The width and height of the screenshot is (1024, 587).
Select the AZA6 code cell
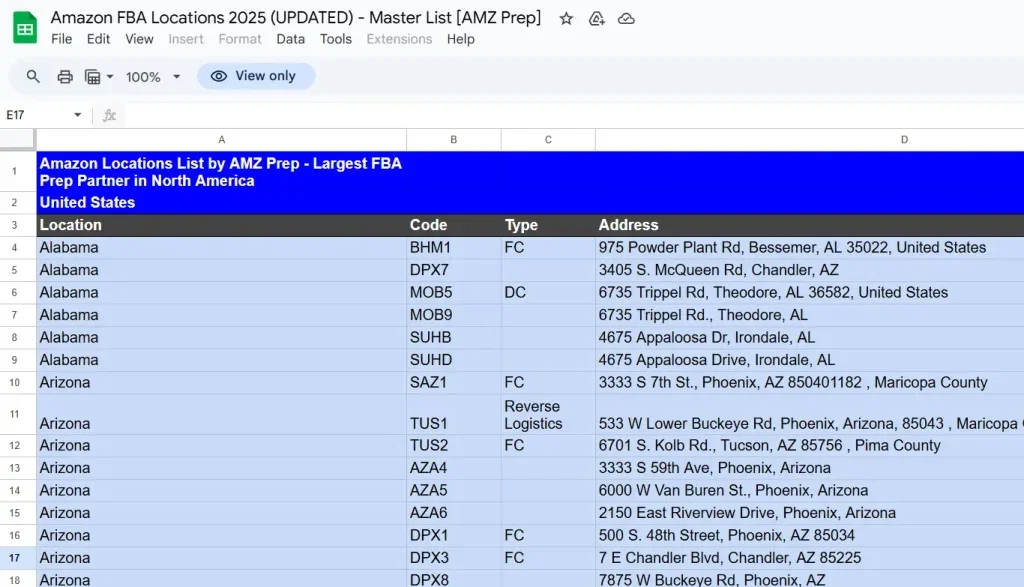point(454,513)
